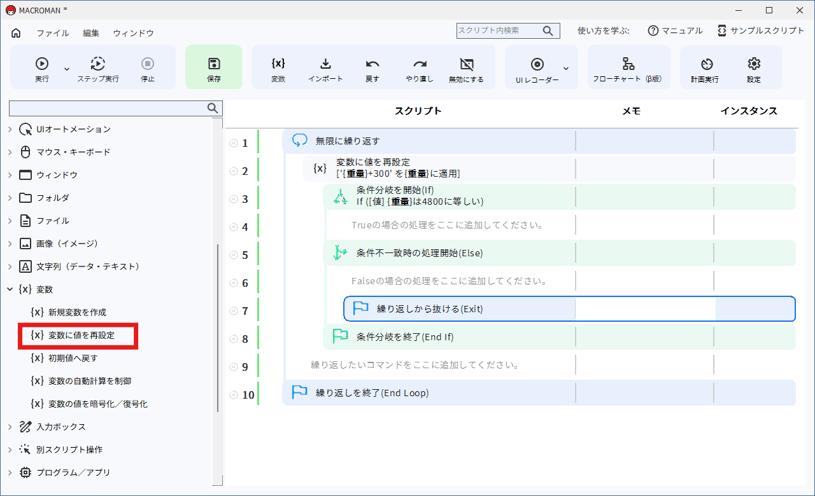Screen dimensions: 815x496
Task: Open the マニュアル link
Action: point(675,31)
